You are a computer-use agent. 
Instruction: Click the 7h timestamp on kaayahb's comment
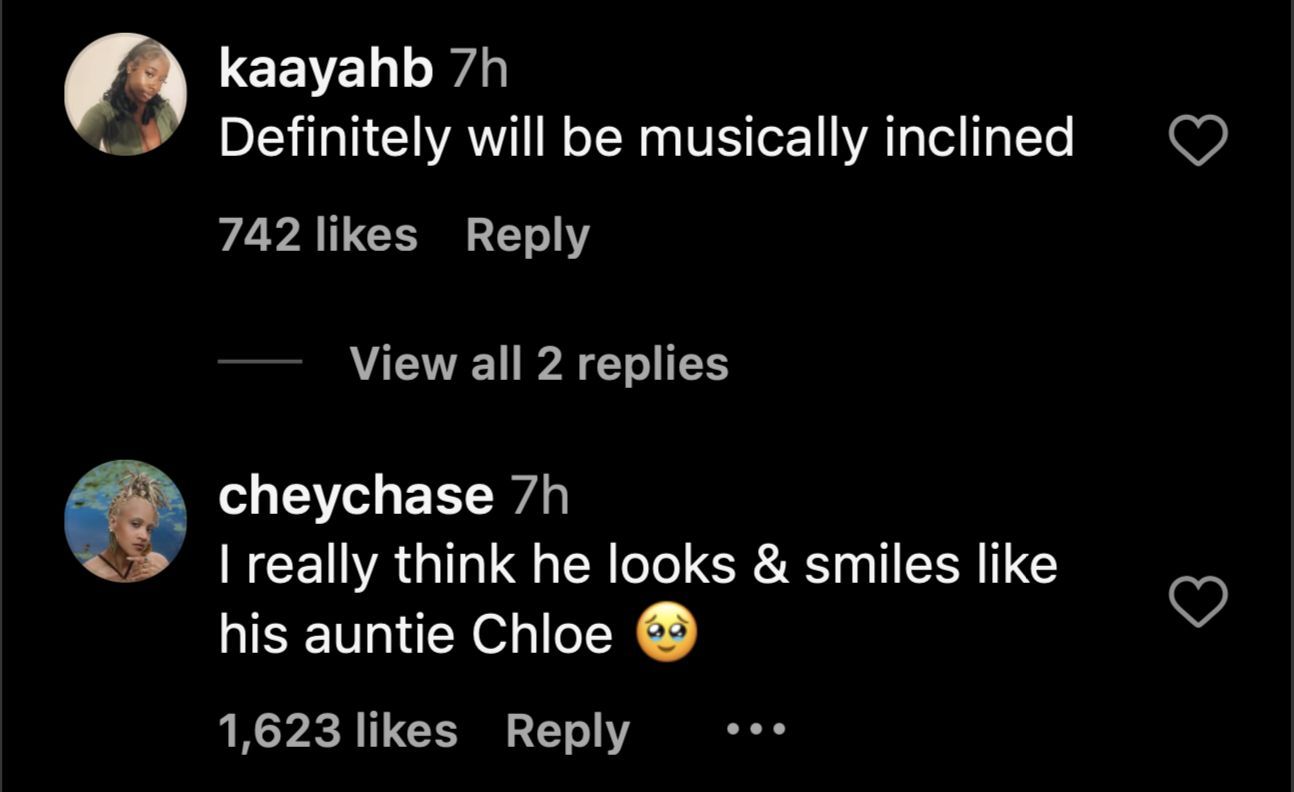click(x=479, y=70)
